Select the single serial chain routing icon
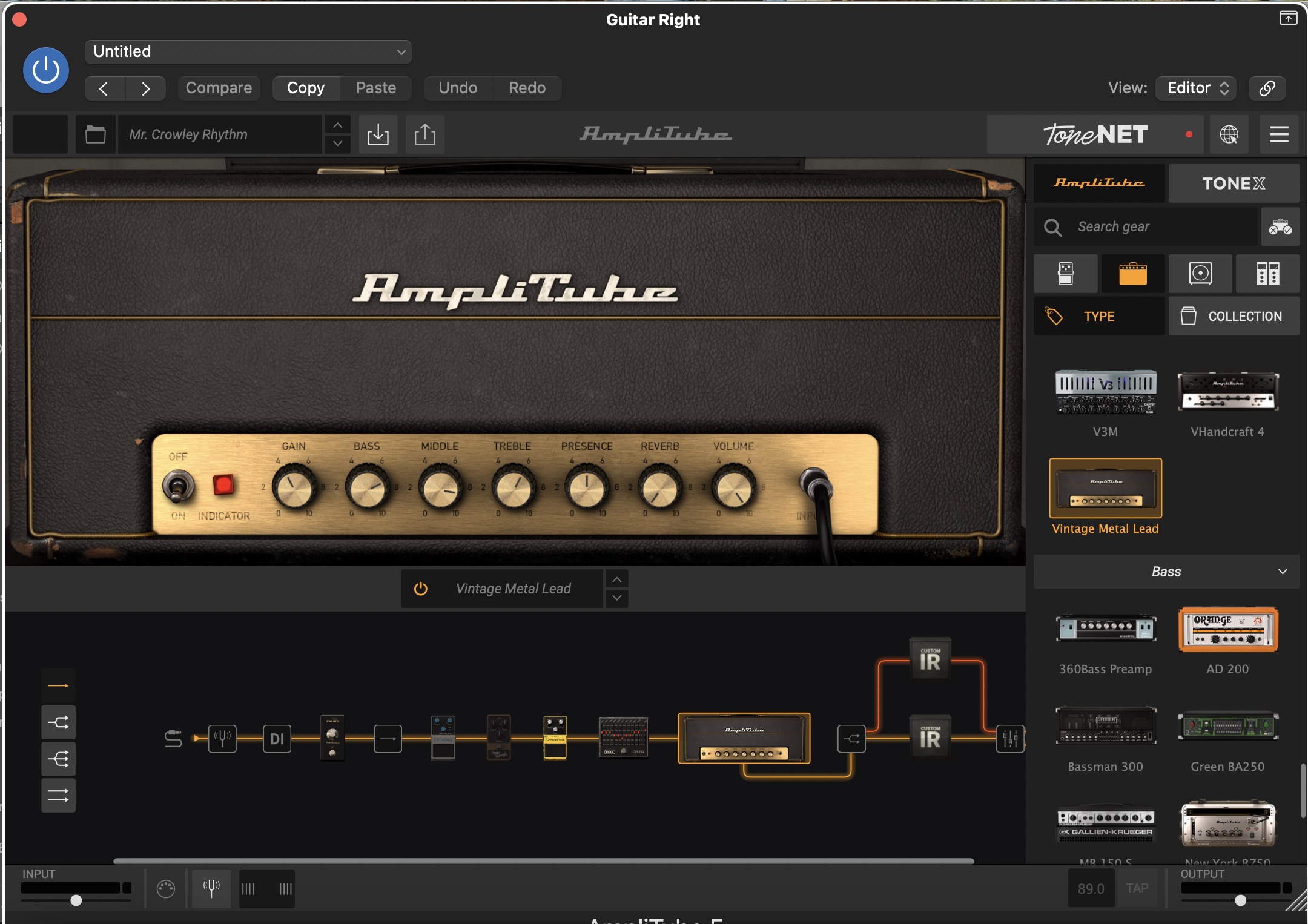Viewport: 1308px width, 924px height. (x=58, y=685)
